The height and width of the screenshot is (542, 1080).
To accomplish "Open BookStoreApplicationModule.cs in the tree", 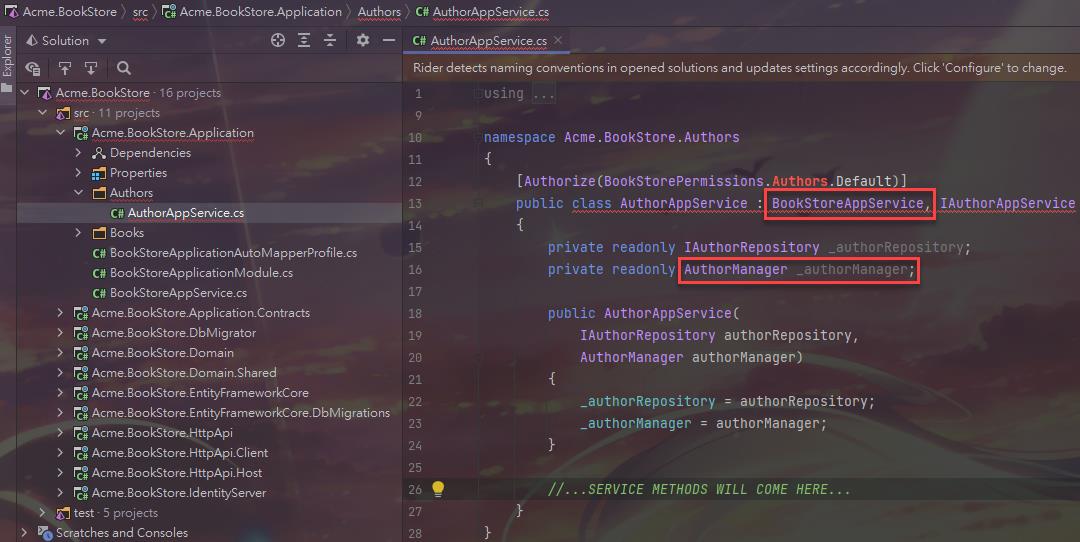I will 201,273.
